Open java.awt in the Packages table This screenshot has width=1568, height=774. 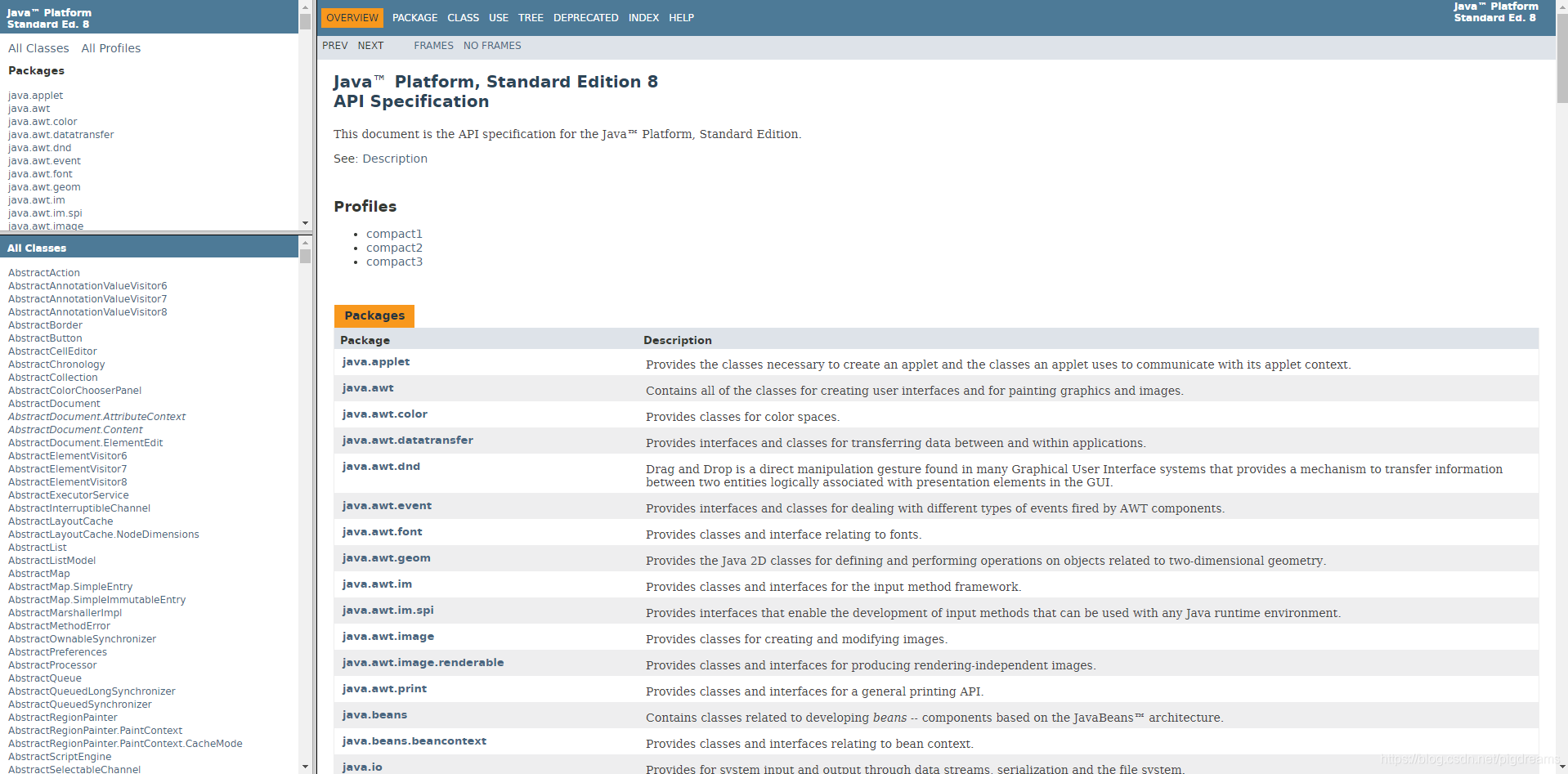[x=368, y=388]
